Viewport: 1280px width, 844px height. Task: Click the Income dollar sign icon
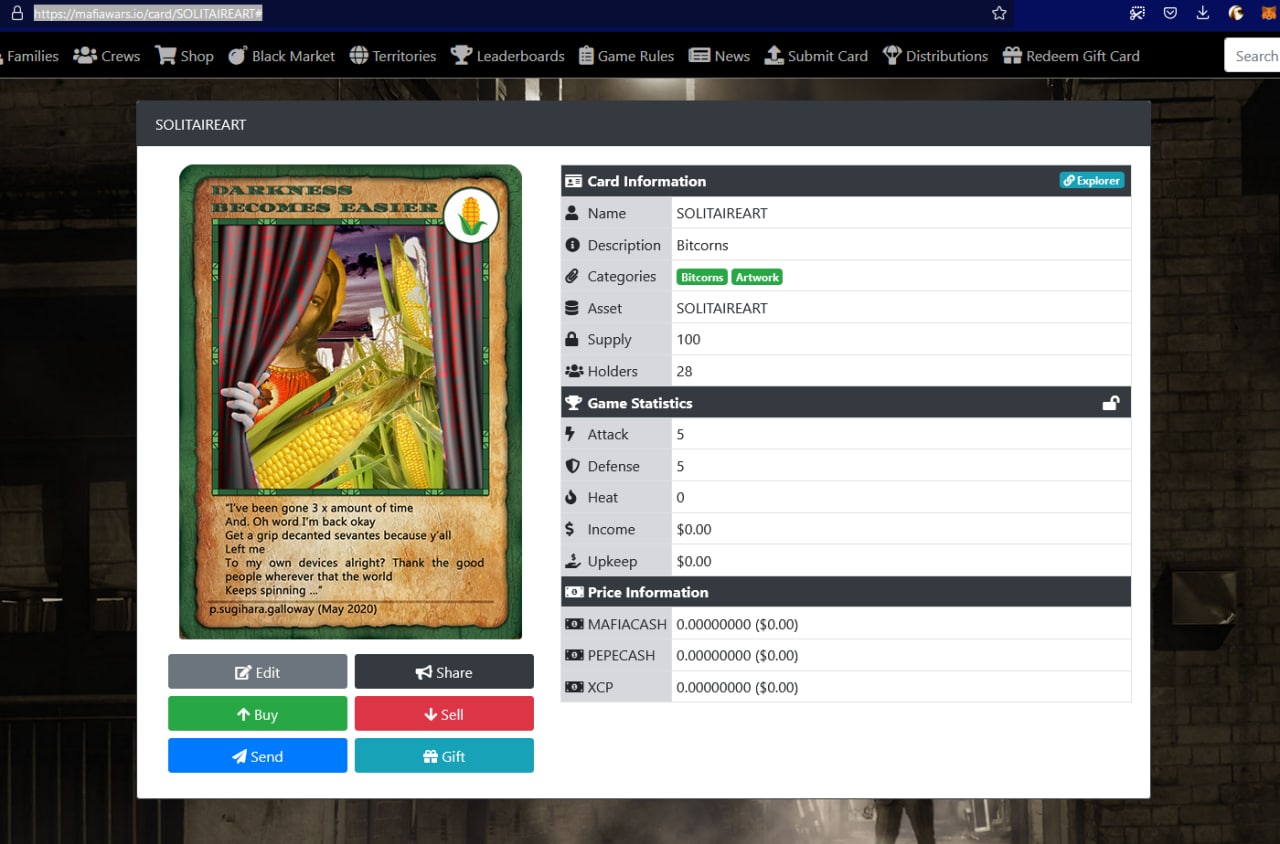(570, 529)
